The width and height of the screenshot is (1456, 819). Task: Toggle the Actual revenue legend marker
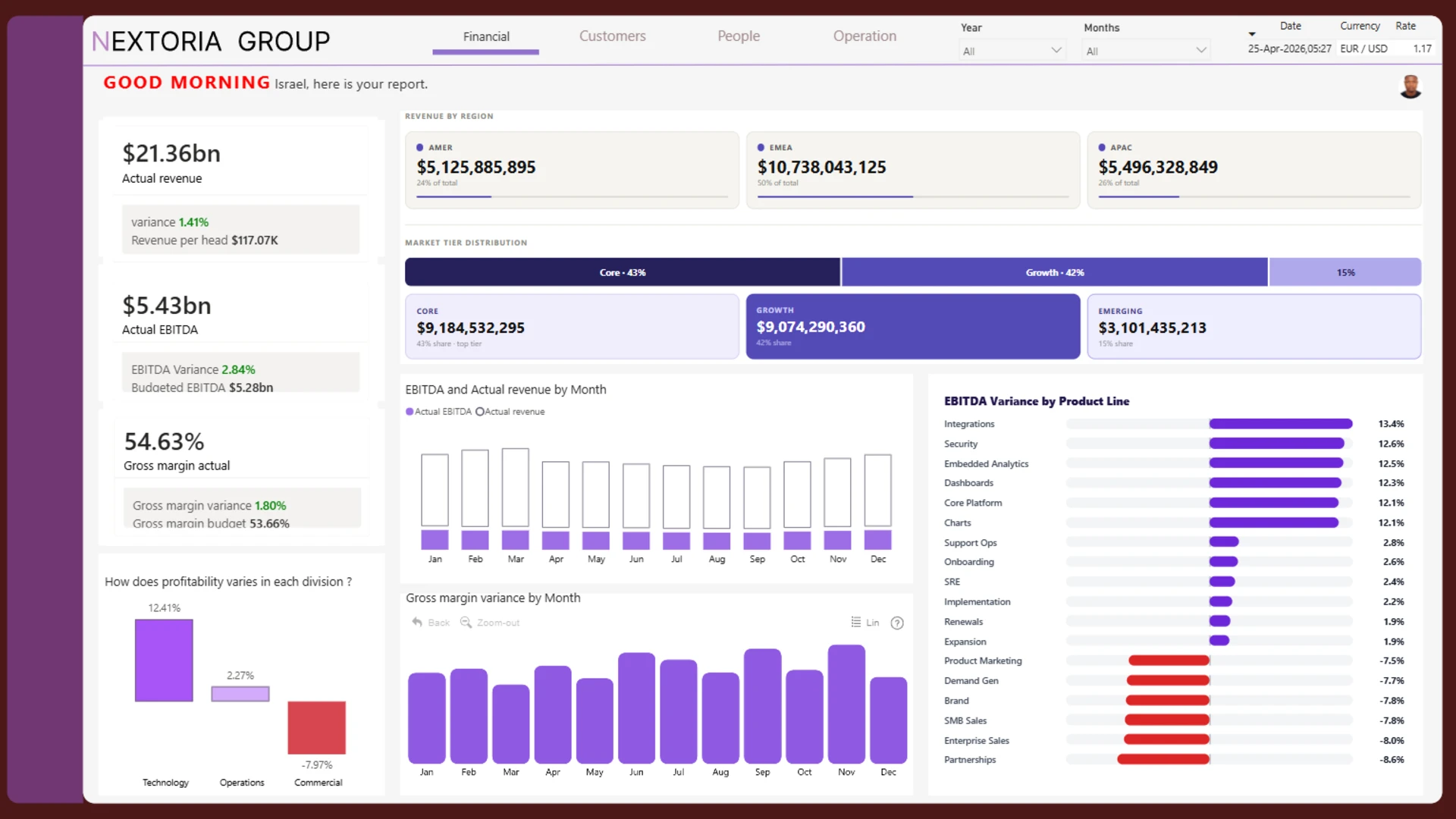coord(479,412)
